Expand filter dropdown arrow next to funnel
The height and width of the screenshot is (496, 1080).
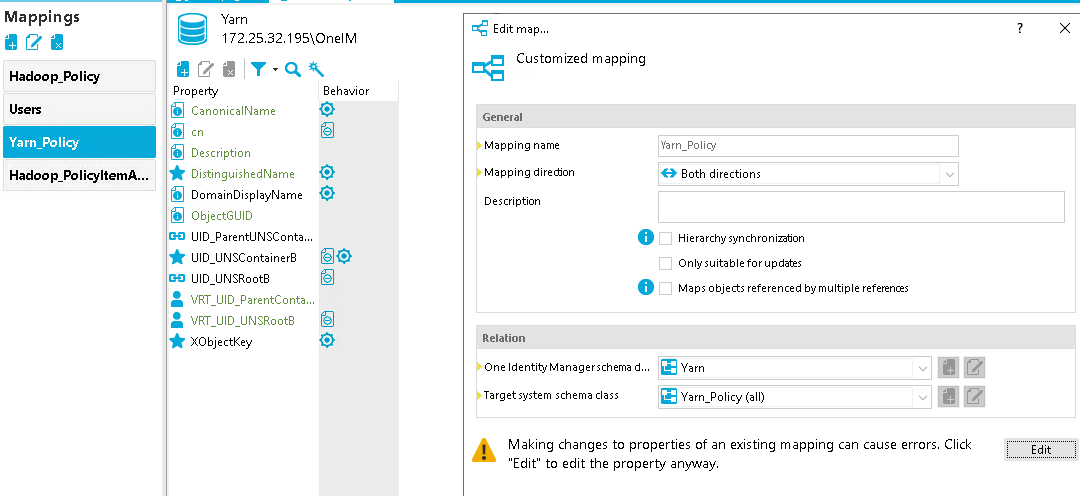click(275, 70)
